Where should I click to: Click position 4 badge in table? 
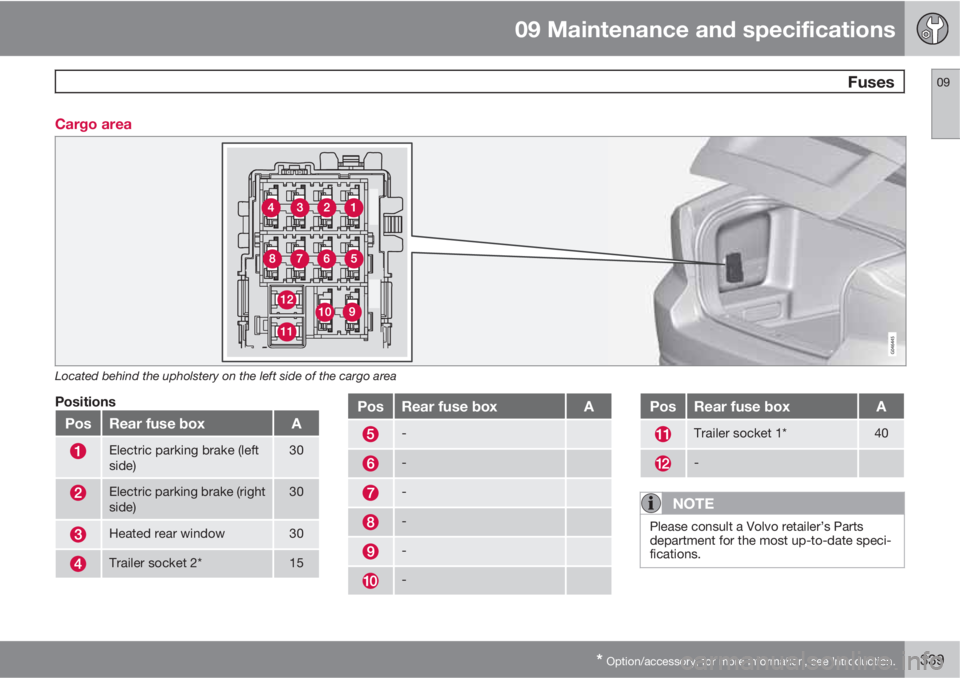(x=78, y=563)
